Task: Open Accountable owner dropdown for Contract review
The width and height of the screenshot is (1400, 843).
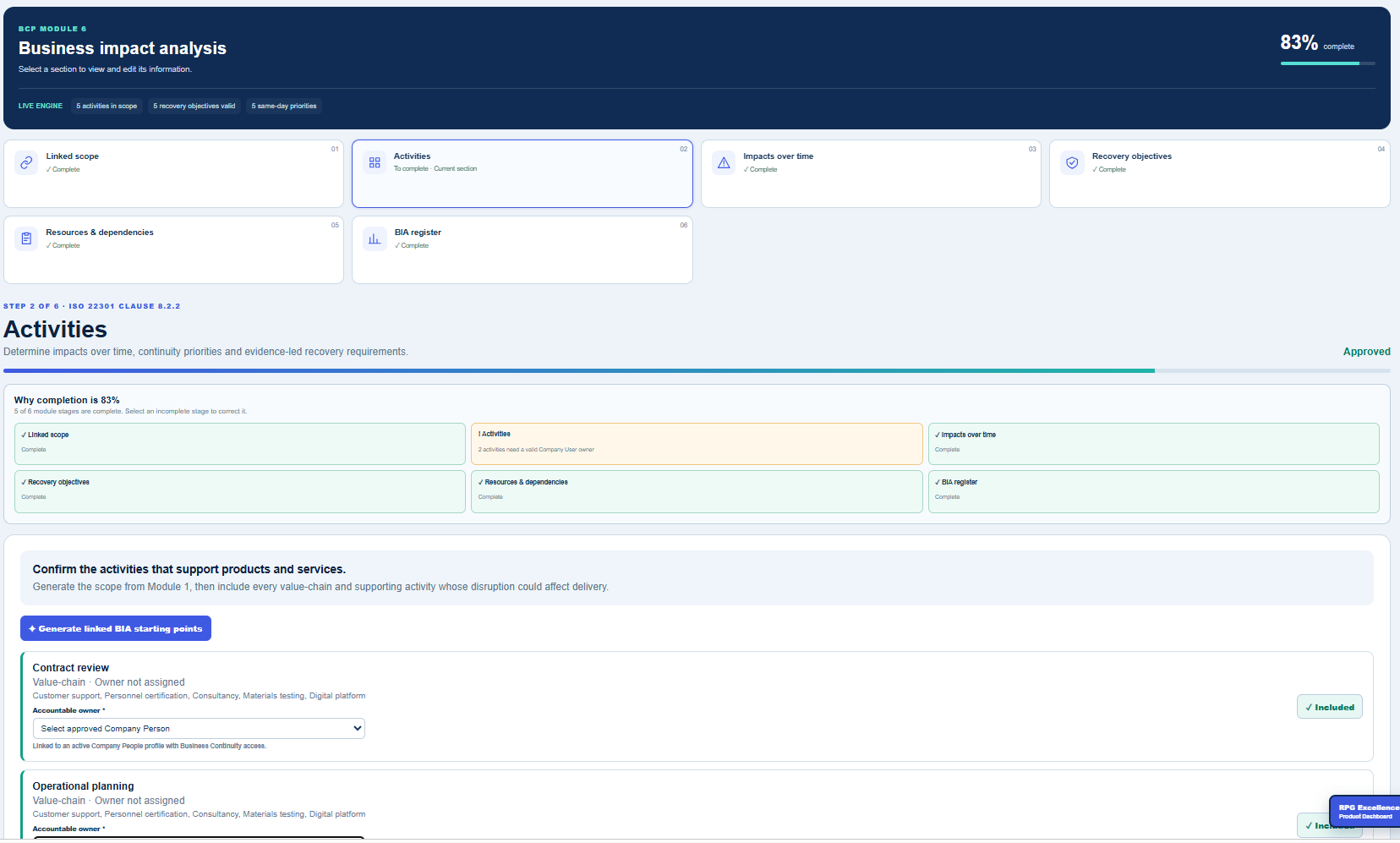Action: coord(199,728)
